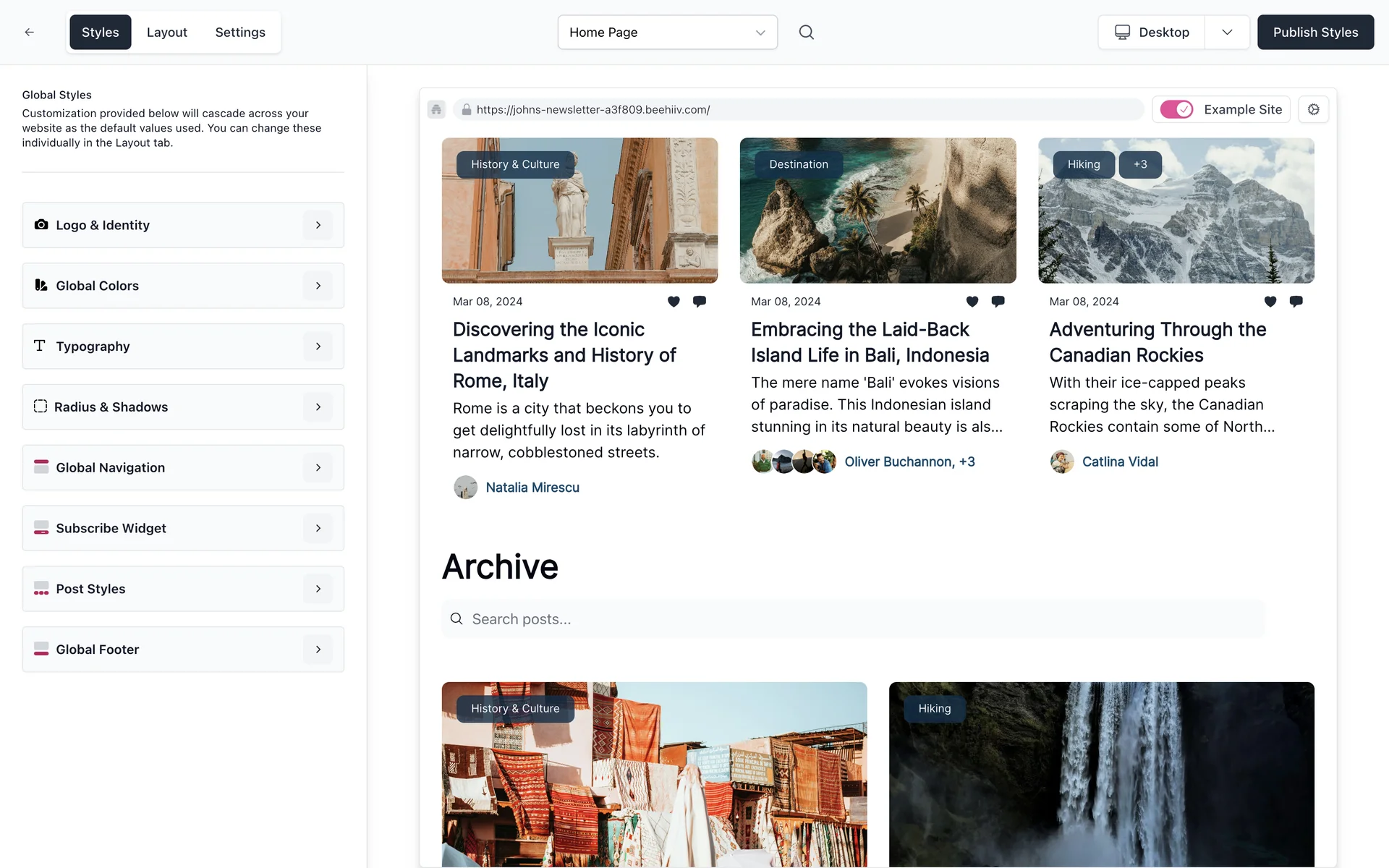The height and width of the screenshot is (868, 1389).
Task: Toggle the Example Site switch
Action: 1176,109
